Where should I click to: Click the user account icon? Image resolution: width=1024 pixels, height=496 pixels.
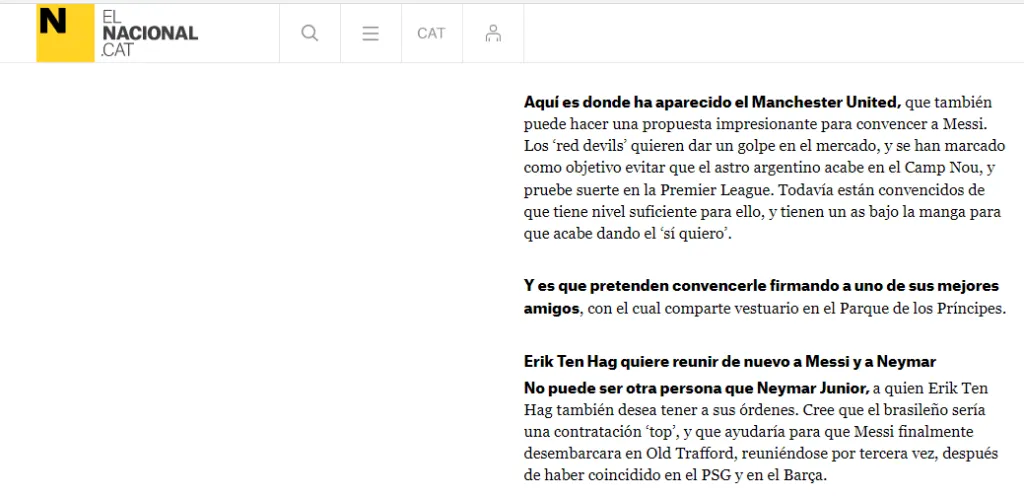[x=493, y=33]
